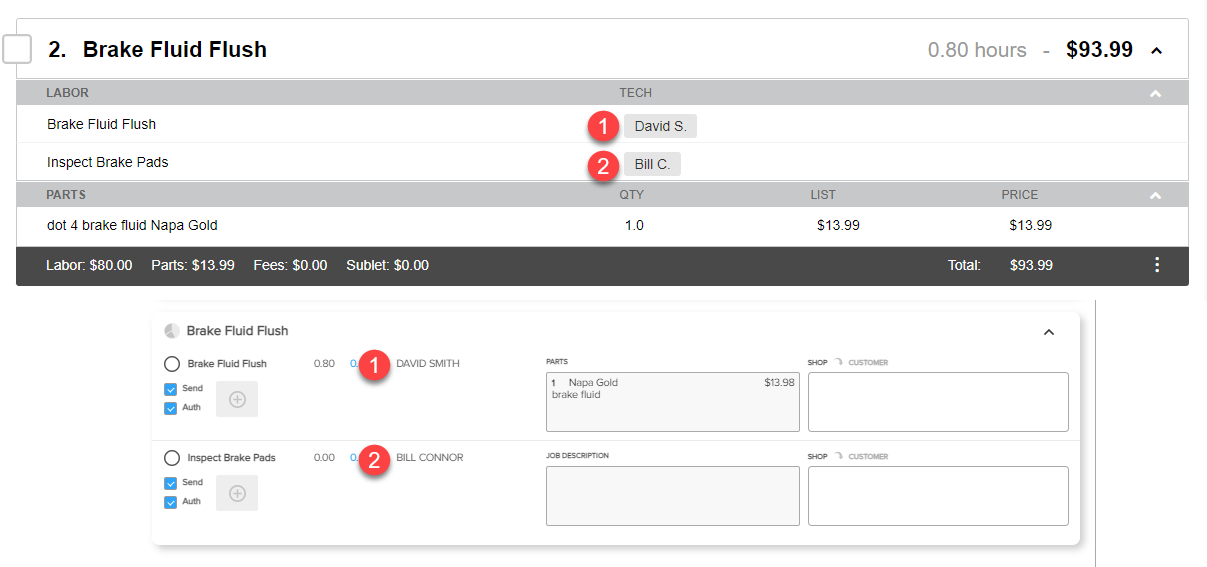1207x567 pixels.
Task: Click in the Job Description text box
Action: (673, 496)
